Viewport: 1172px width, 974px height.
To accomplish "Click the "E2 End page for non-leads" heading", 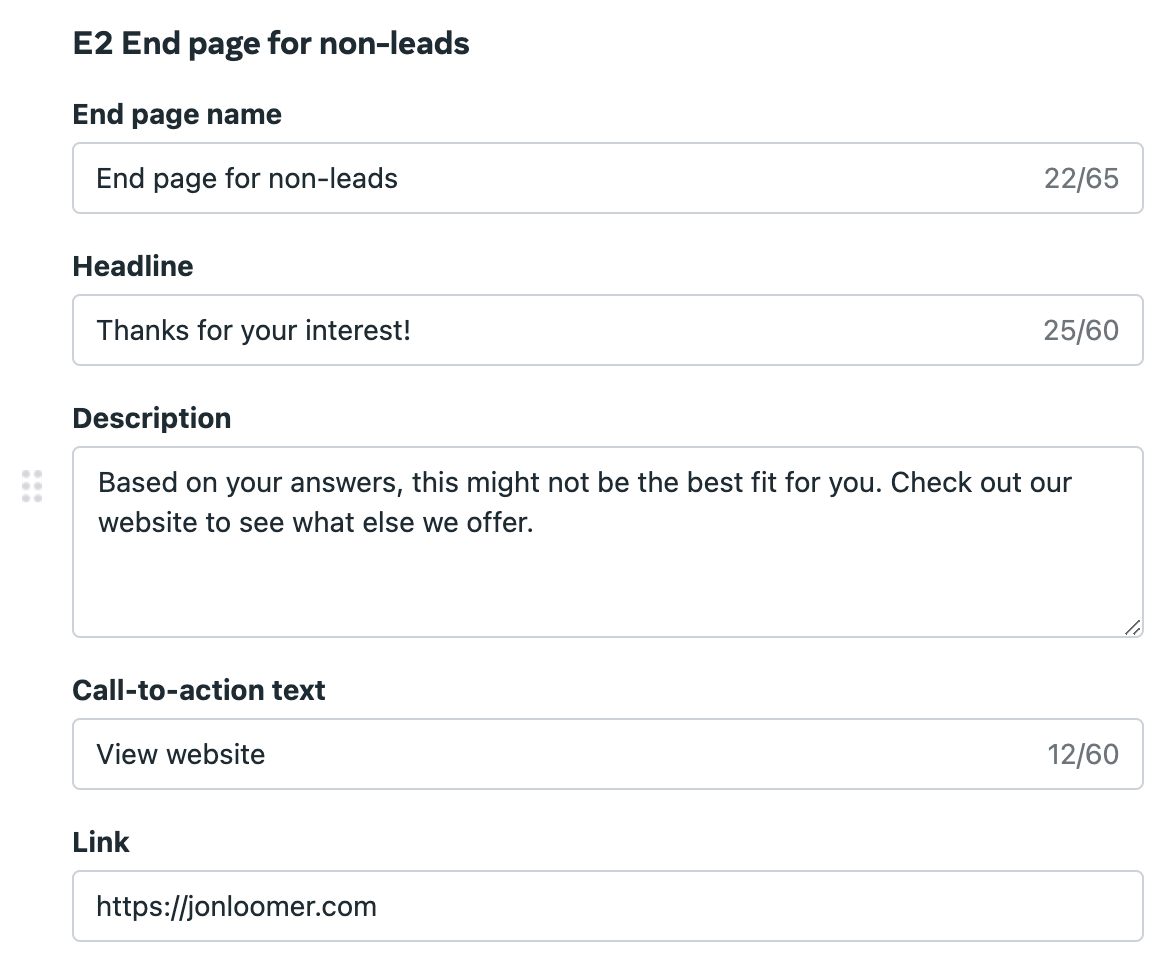I will click(x=271, y=43).
